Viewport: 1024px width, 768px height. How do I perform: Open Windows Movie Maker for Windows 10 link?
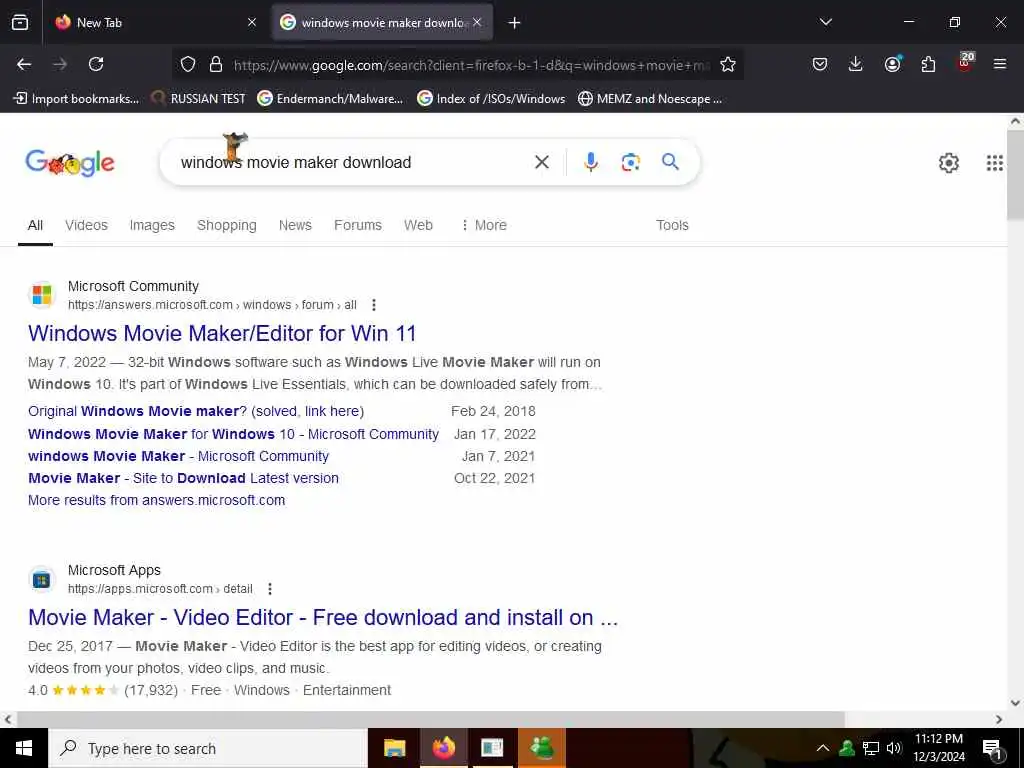(x=233, y=434)
